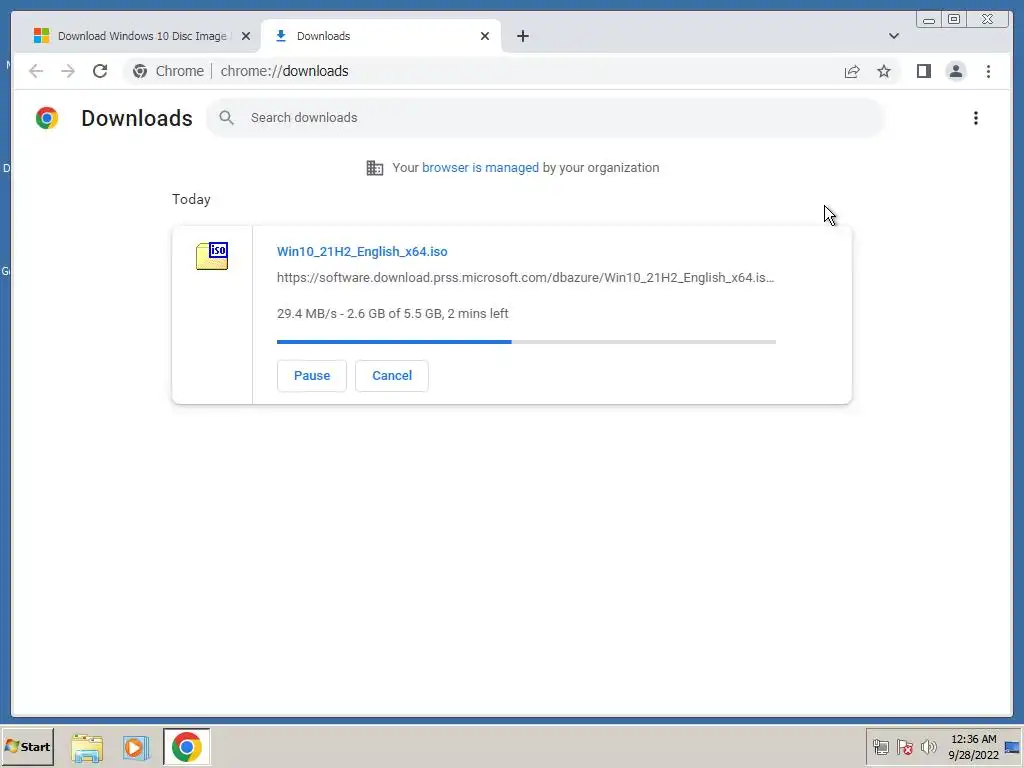The width and height of the screenshot is (1024, 768).
Task: Open a new tab with plus button
Action: (522, 36)
